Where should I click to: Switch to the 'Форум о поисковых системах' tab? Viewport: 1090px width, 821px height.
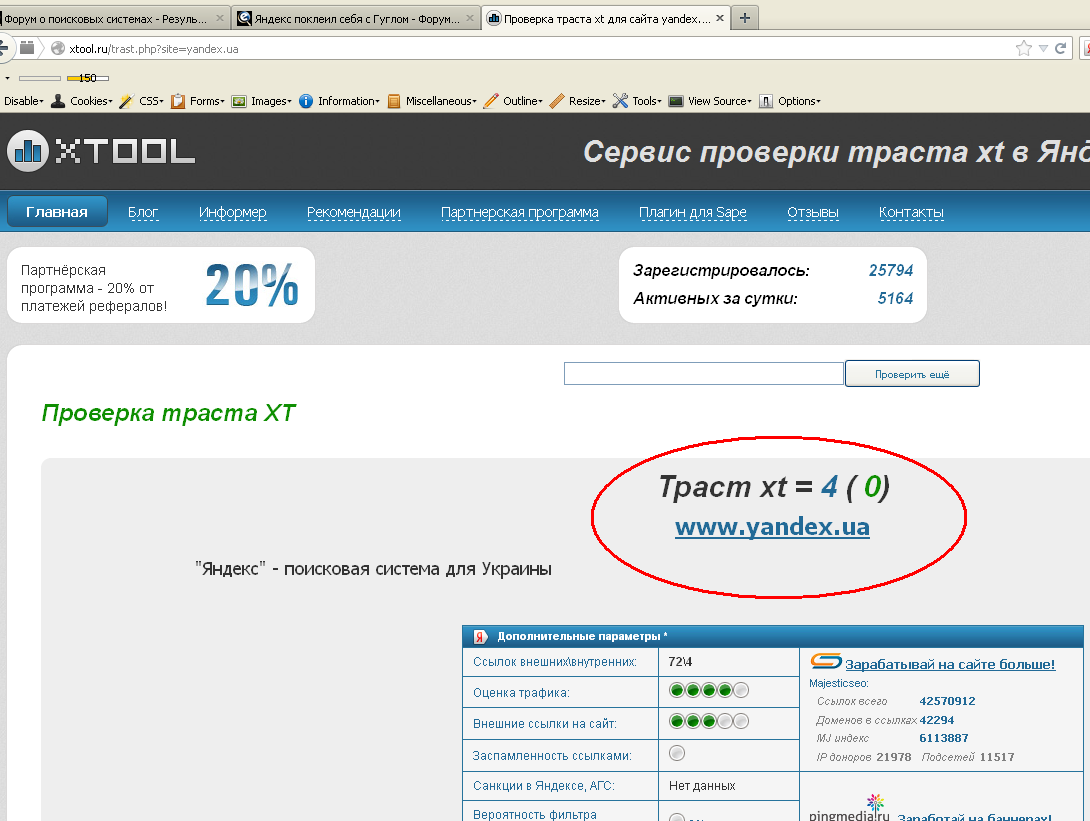tap(106, 19)
